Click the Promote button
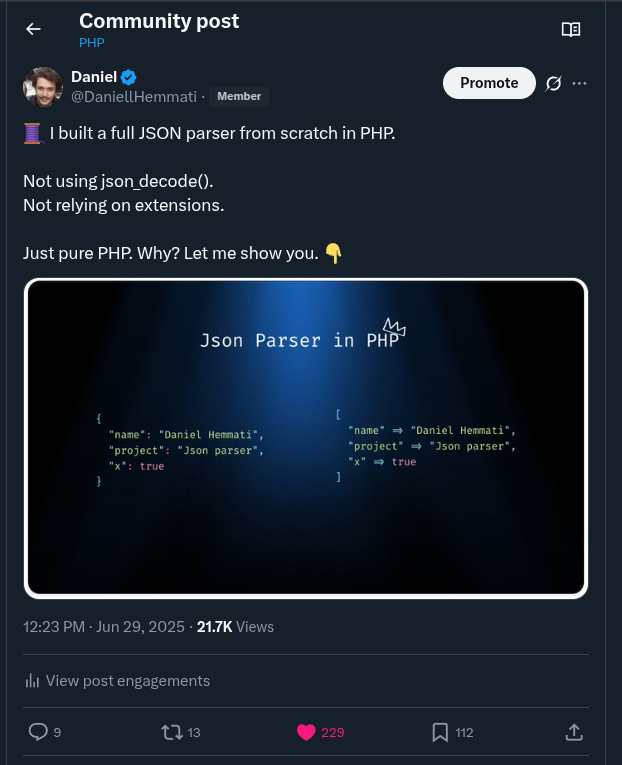The image size is (622, 765). 489,83
